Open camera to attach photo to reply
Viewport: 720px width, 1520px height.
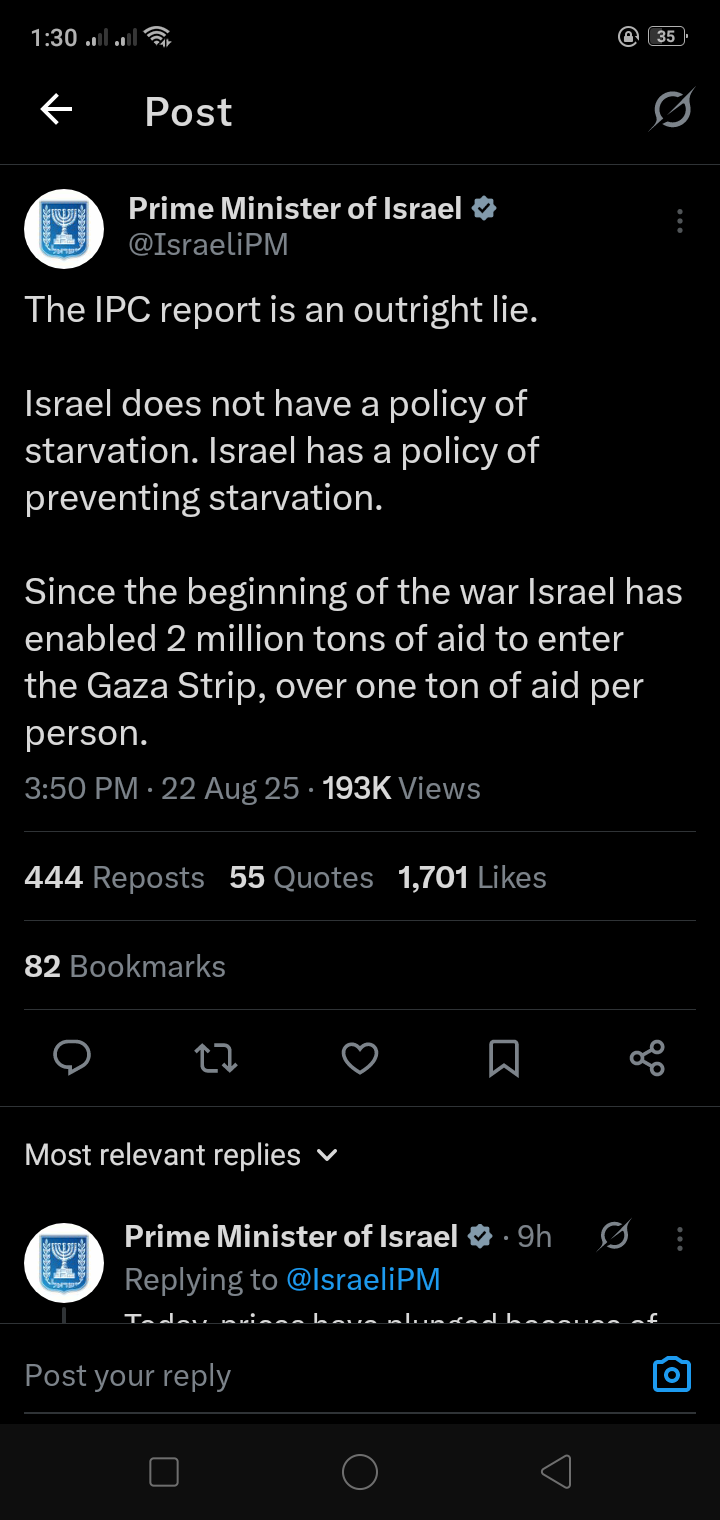click(671, 1375)
